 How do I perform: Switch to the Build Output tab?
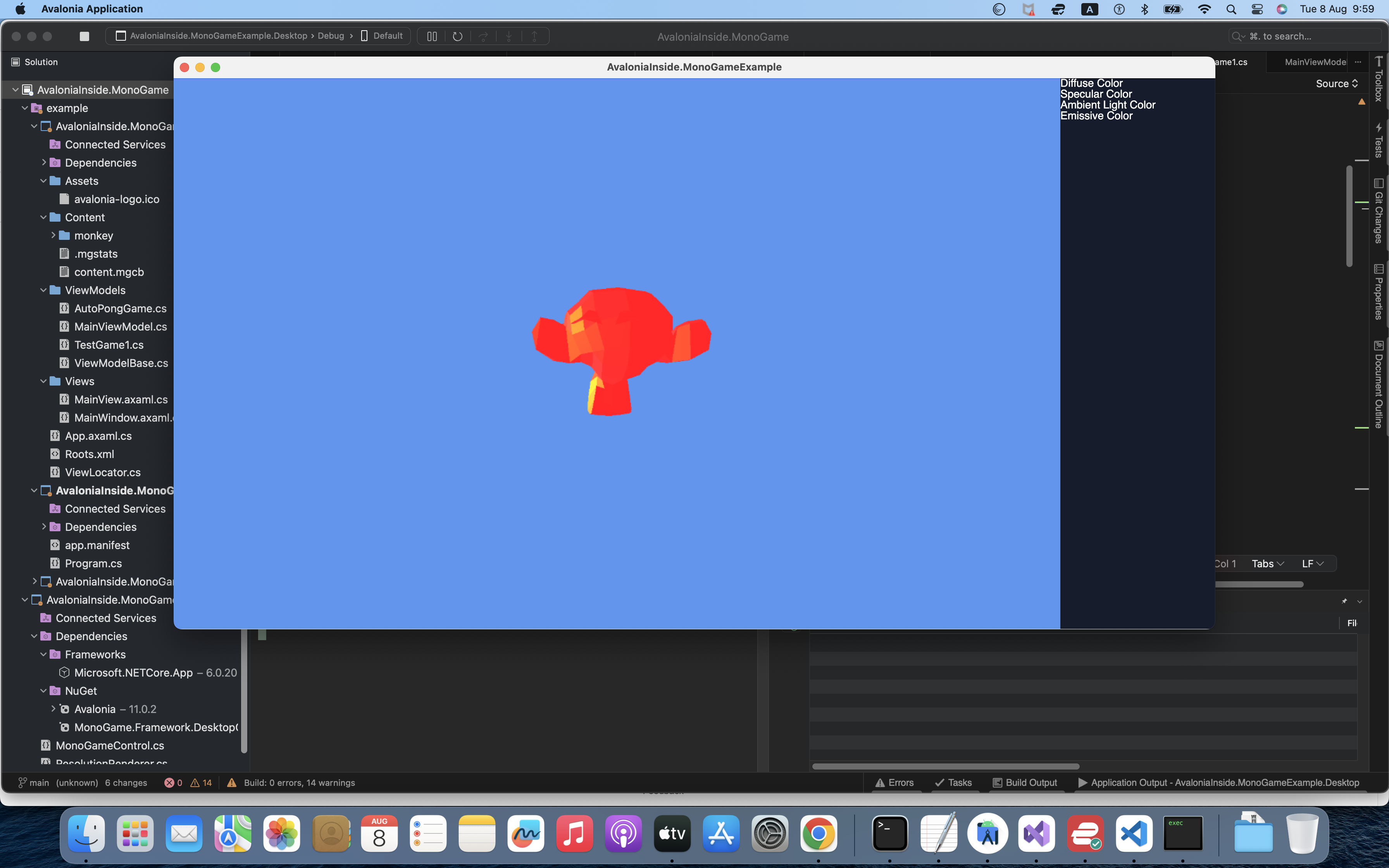(x=1026, y=782)
